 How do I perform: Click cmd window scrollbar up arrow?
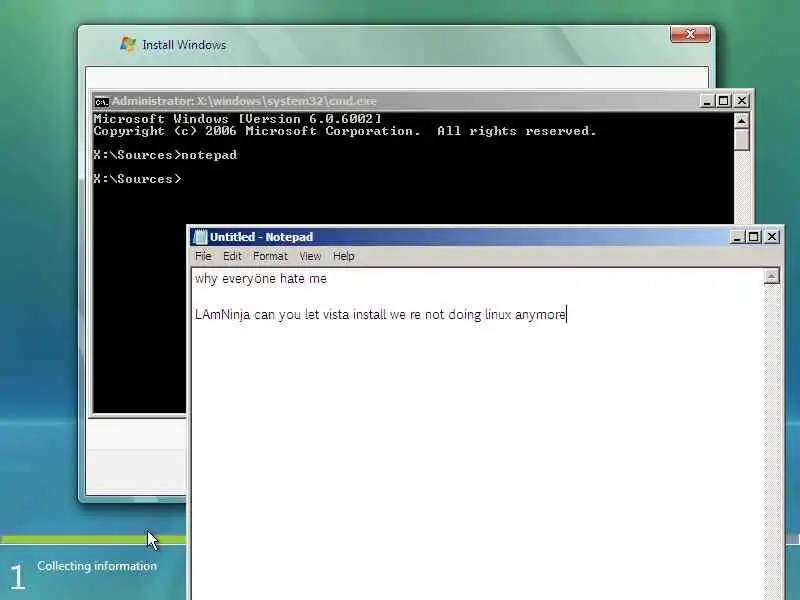click(x=741, y=121)
